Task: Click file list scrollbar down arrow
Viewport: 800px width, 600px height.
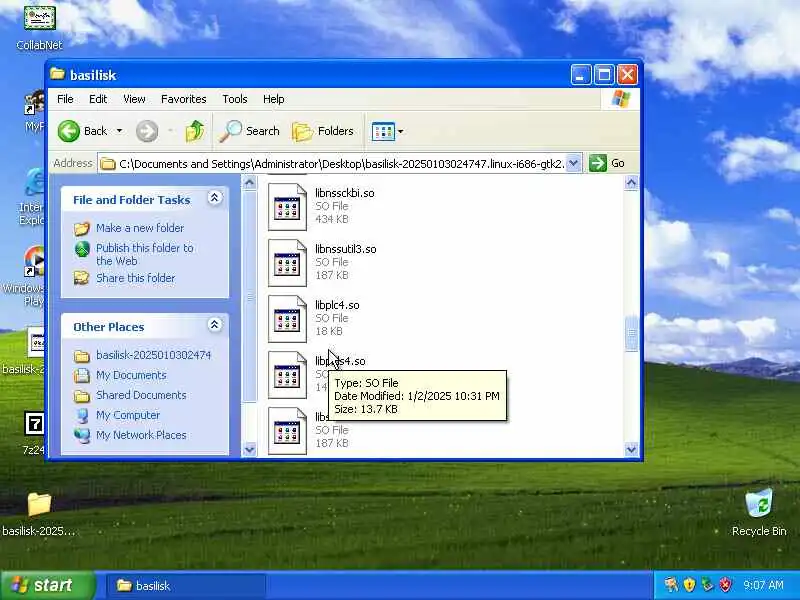Action: point(631,449)
